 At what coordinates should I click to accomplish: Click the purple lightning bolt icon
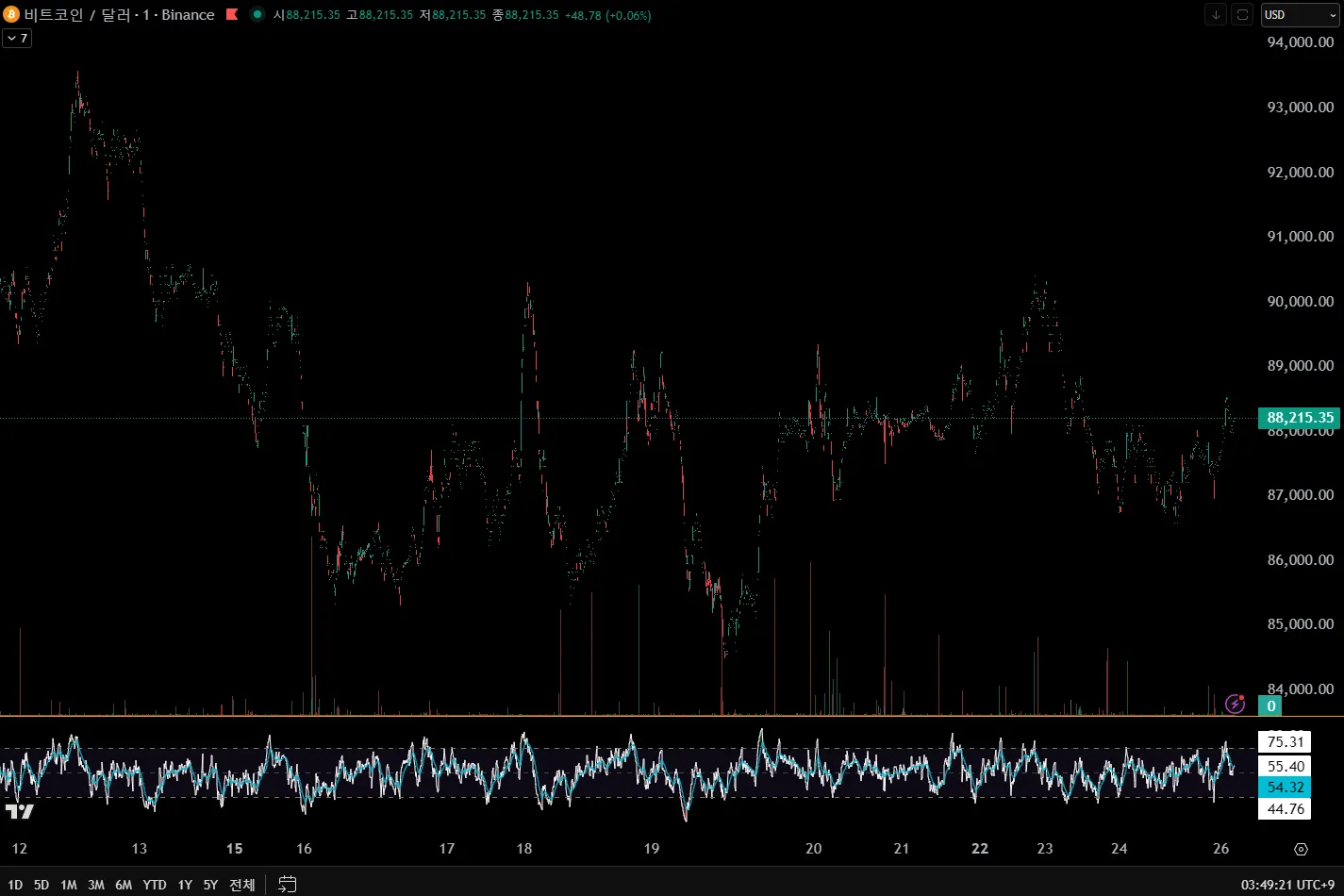click(x=1235, y=704)
